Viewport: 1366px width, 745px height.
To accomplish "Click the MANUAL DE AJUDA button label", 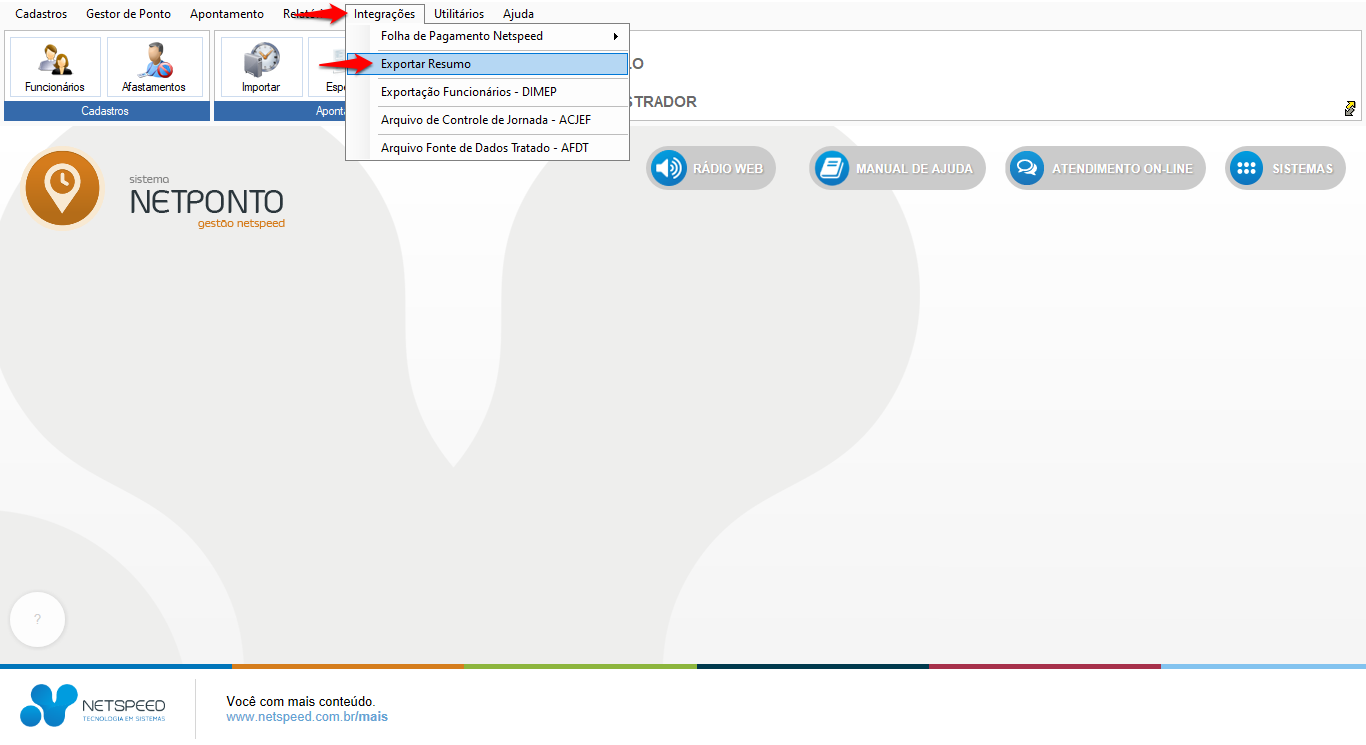I will tap(914, 169).
